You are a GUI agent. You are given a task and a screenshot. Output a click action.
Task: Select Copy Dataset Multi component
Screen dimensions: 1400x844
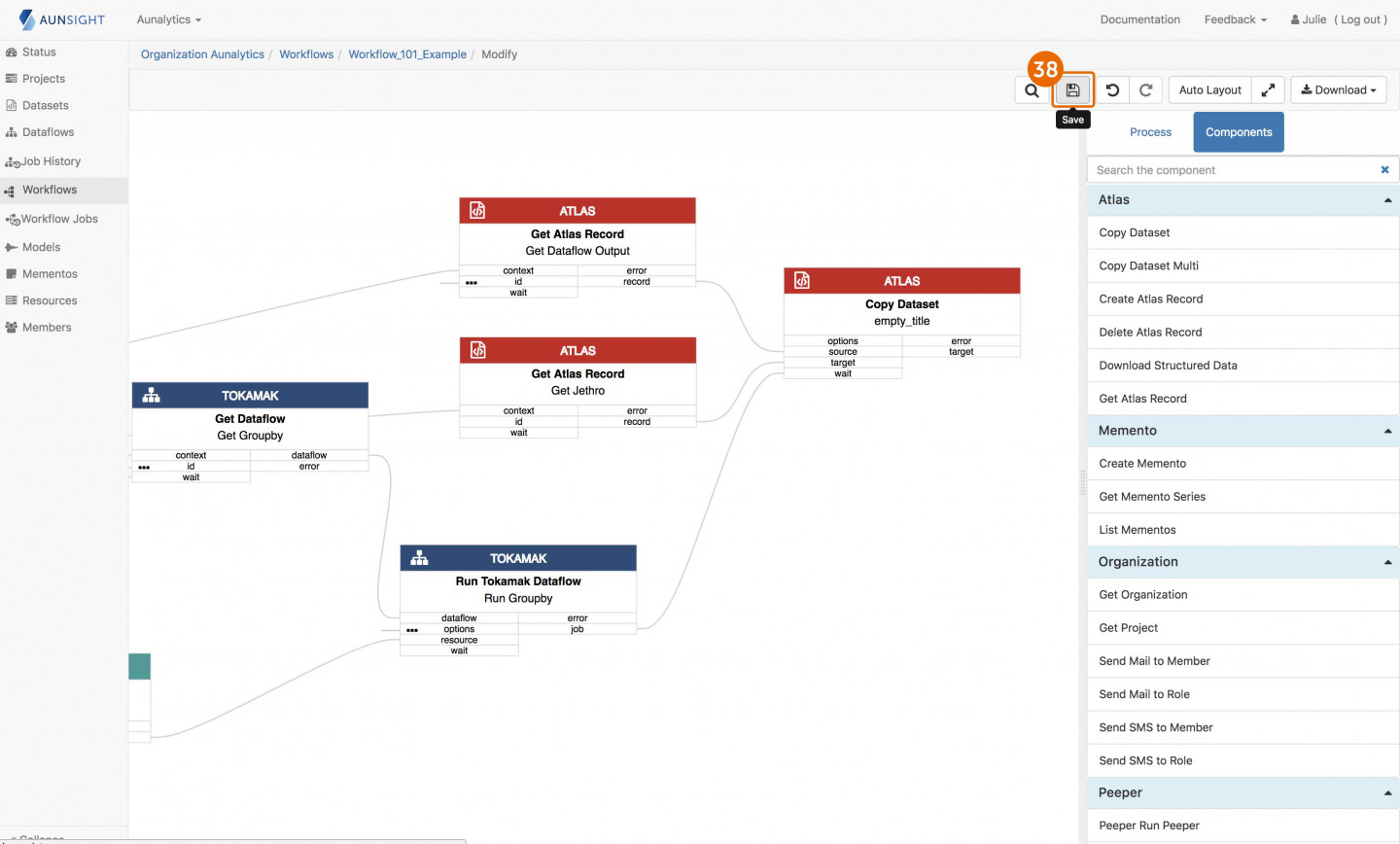(1242, 266)
